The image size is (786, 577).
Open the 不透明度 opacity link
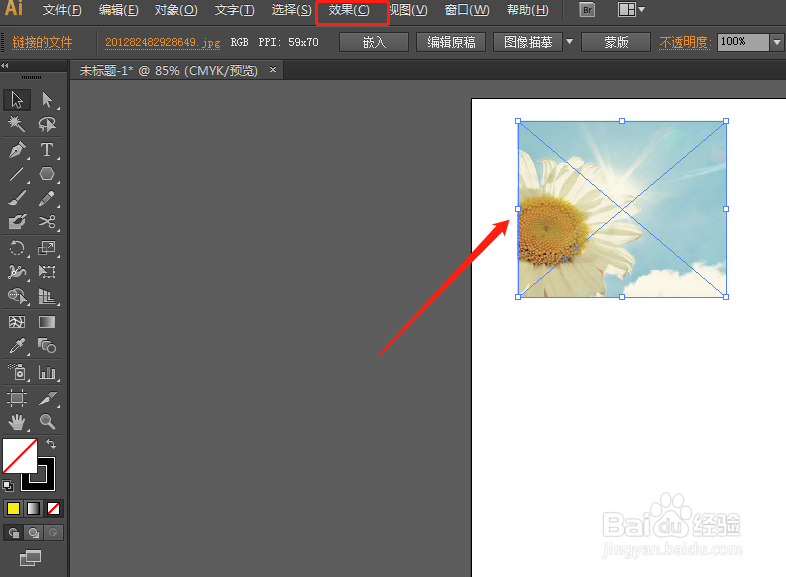(685, 43)
